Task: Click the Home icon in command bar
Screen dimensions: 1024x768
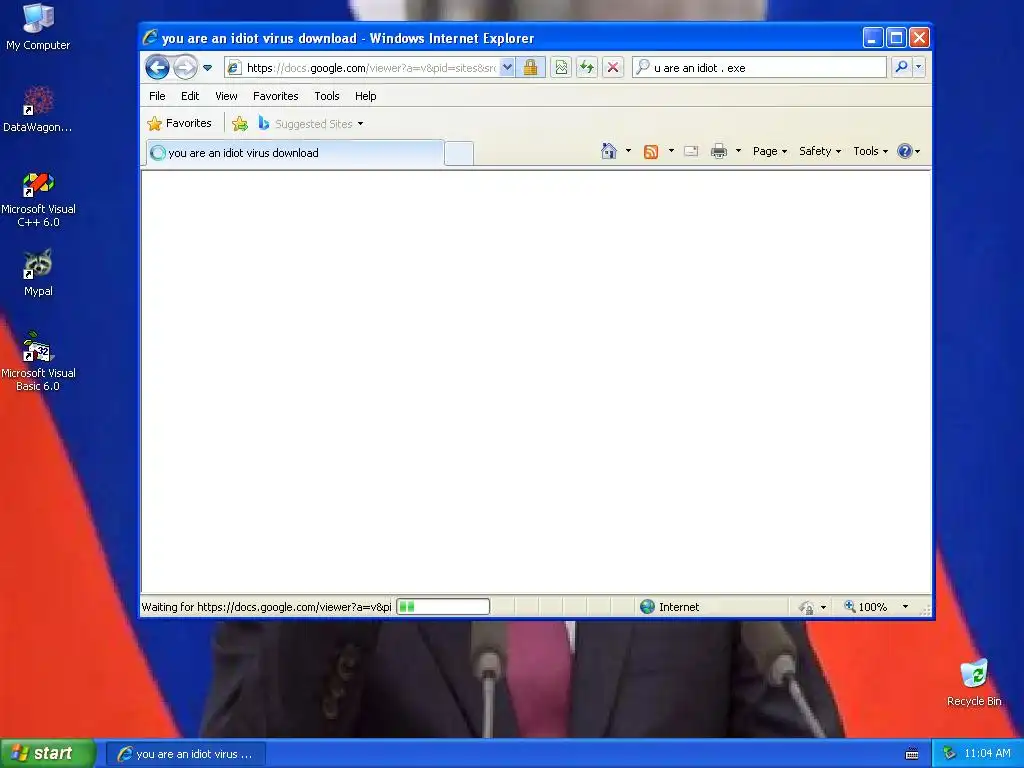Action: tap(609, 152)
